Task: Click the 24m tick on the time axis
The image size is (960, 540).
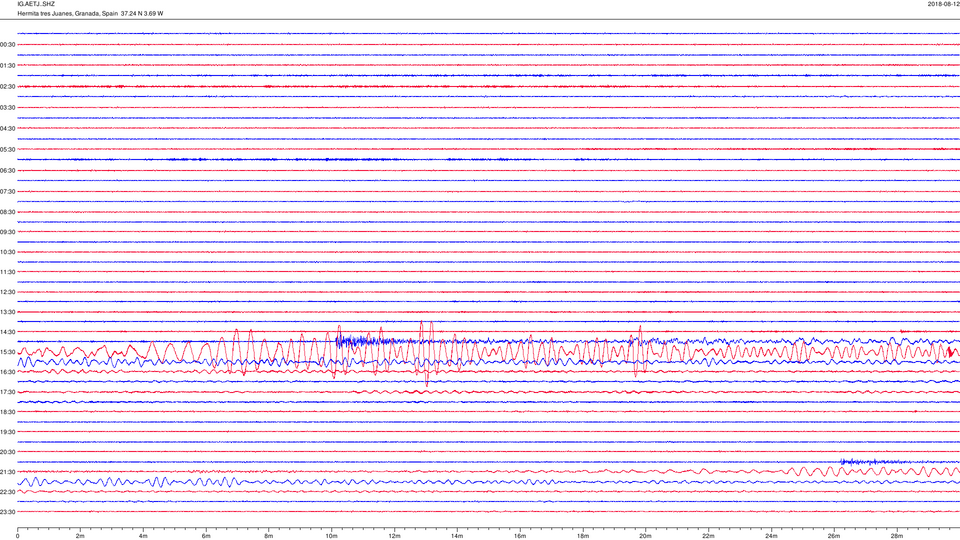Action: point(771,536)
